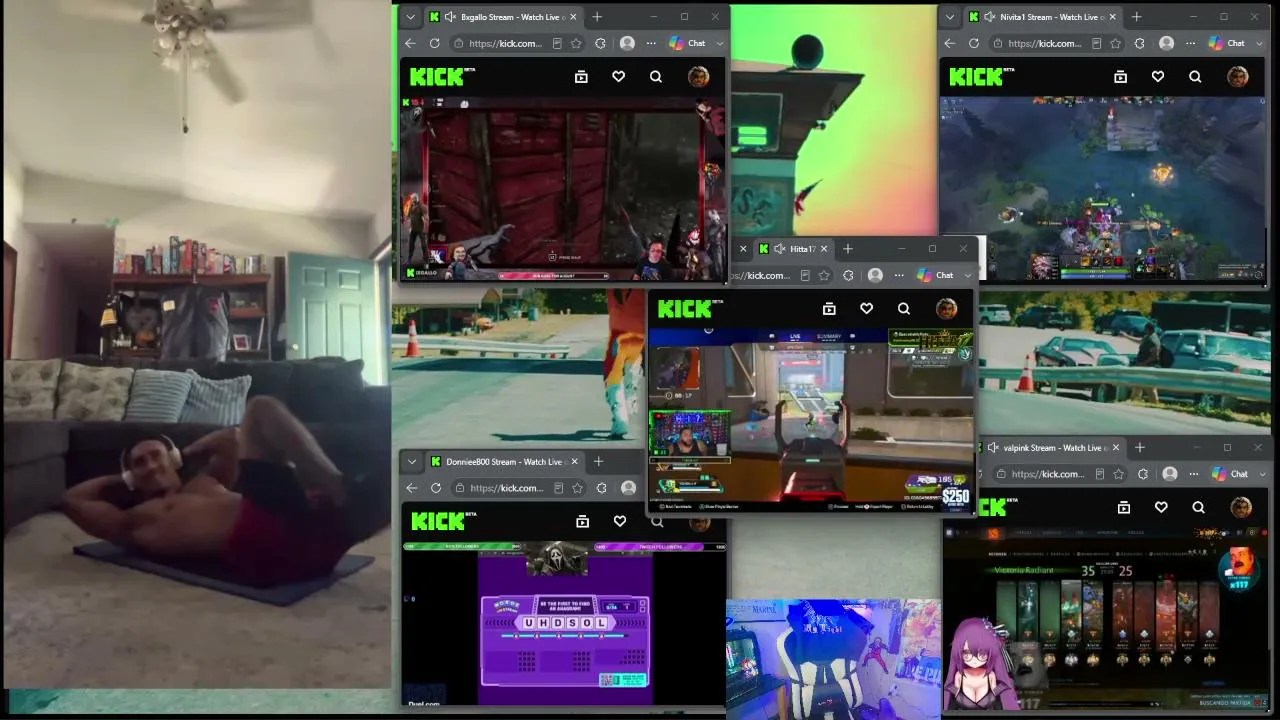1280x720 pixels.
Task: Open the user avatar in Bxgallo window
Action: pos(699,77)
